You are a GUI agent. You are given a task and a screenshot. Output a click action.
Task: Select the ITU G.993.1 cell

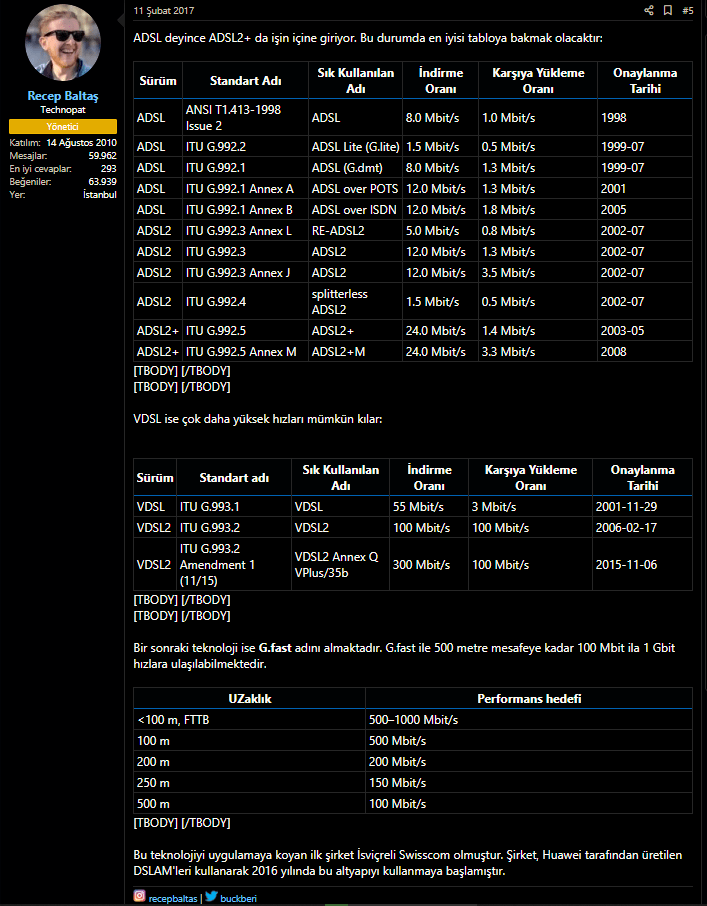234,507
